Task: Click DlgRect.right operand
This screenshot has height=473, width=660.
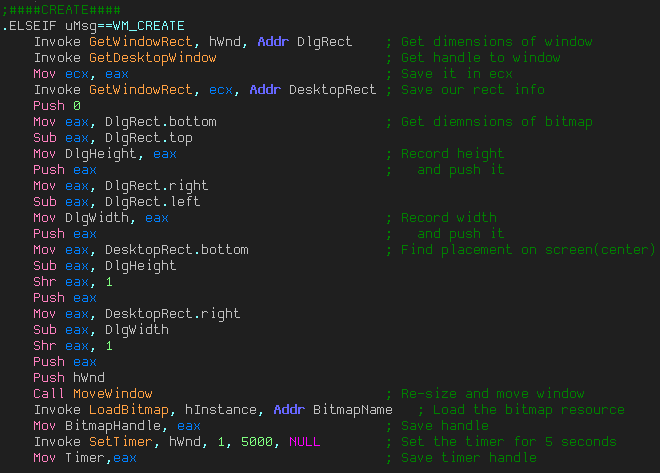Action: point(157,186)
